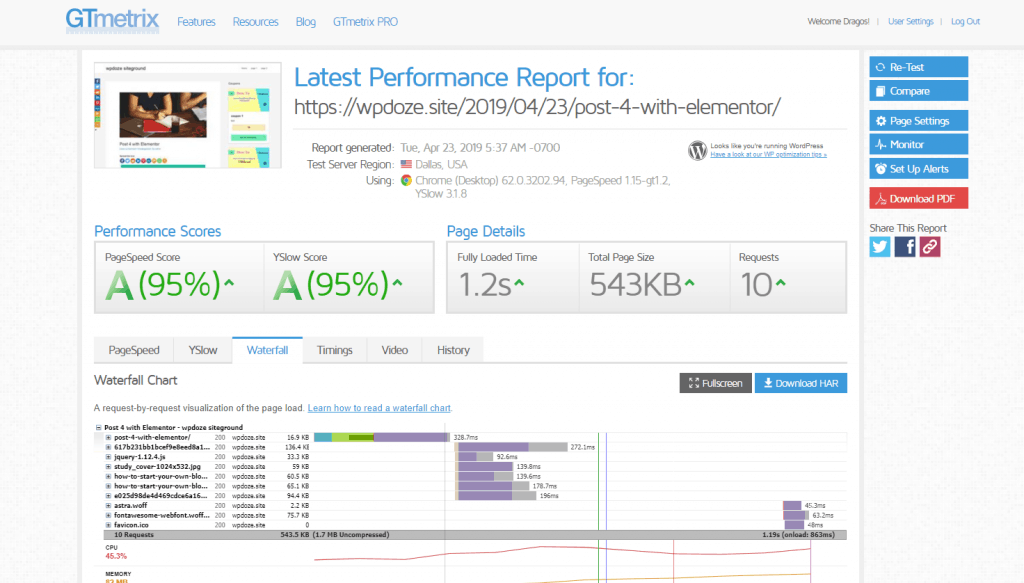This screenshot has height=583, width=1024.
Task: Log Out of the account
Action: [965, 22]
